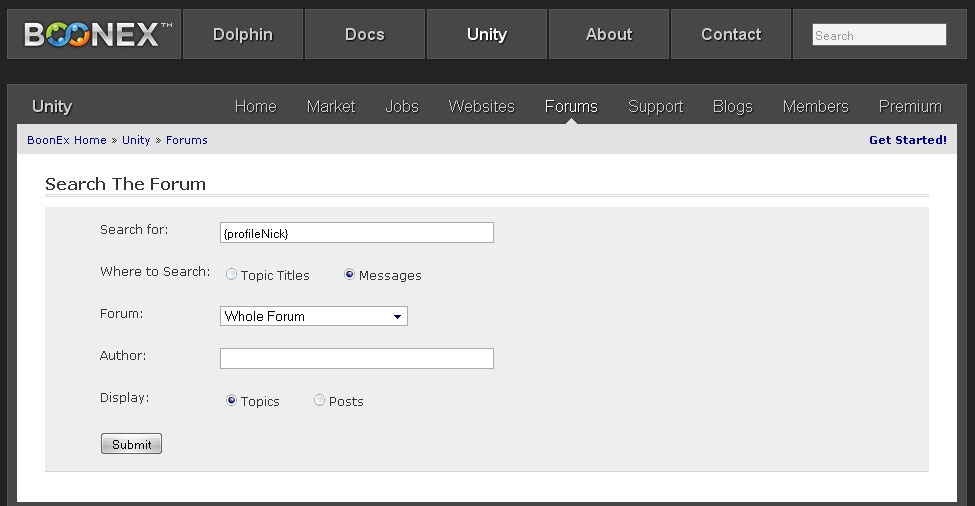This screenshot has height=506, width=975.
Task: Choose Topics display option
Action: point(232,401)
